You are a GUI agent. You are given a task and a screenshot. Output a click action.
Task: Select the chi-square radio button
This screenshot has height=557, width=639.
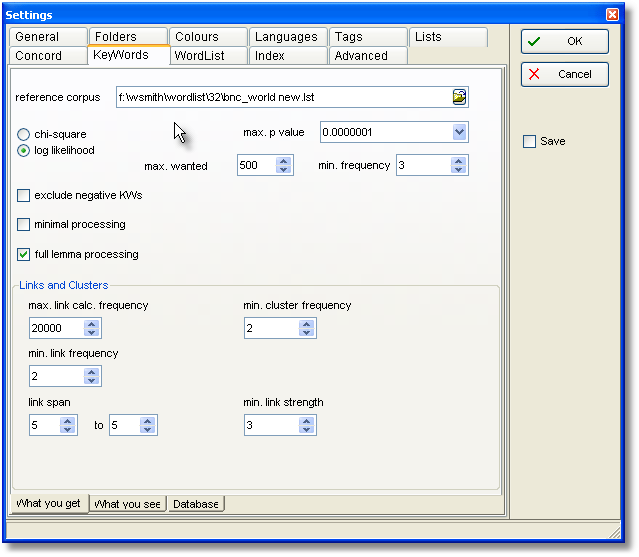tap(24, 134)
